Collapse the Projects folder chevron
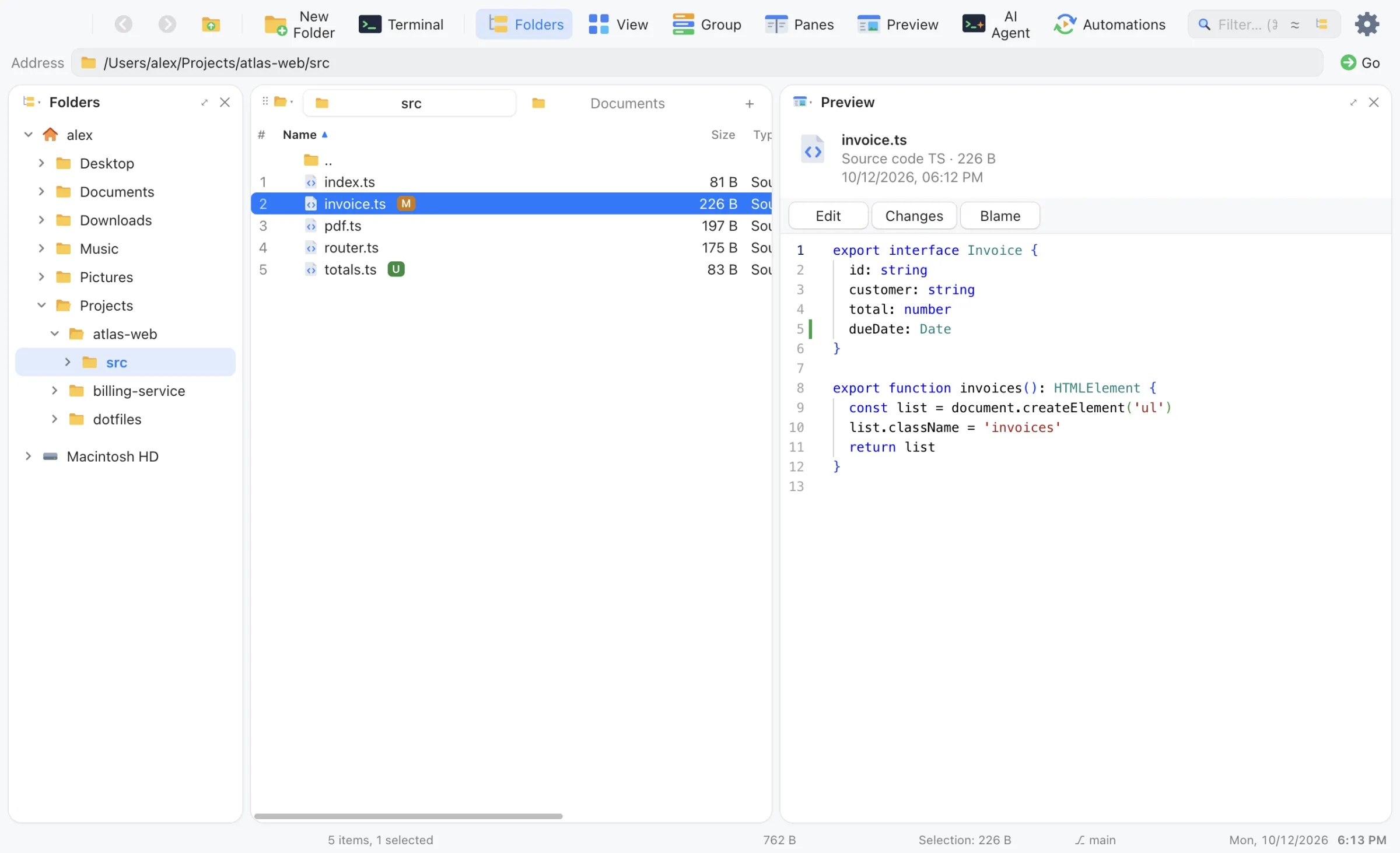 pos(41,306)
